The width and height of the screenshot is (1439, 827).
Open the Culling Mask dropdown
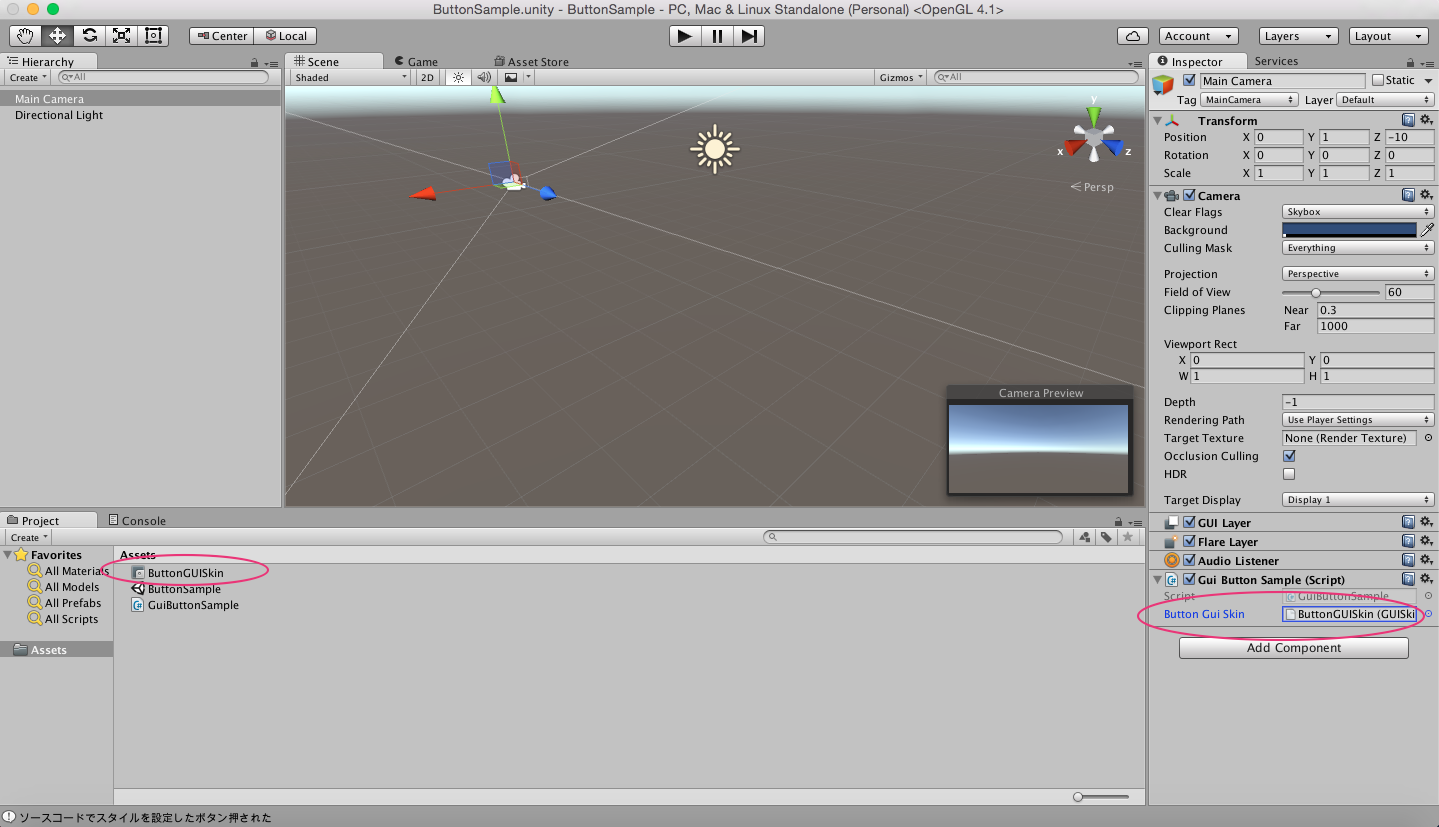[1357, 247]
